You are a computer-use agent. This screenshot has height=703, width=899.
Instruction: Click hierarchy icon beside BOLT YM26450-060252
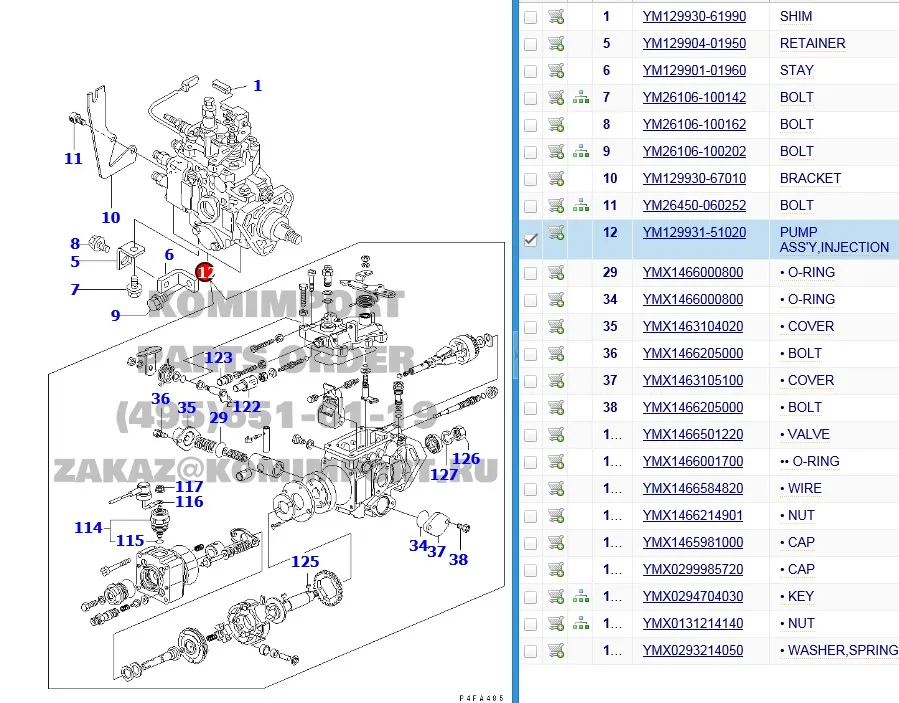tap(581, 205)
